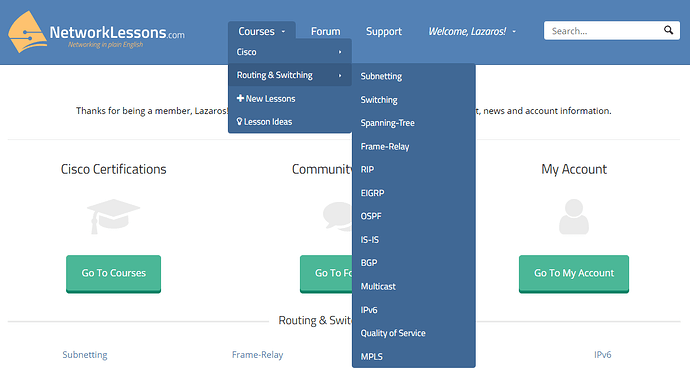Click the My Account person icon

pyautogui.click(x=574, y=216)
